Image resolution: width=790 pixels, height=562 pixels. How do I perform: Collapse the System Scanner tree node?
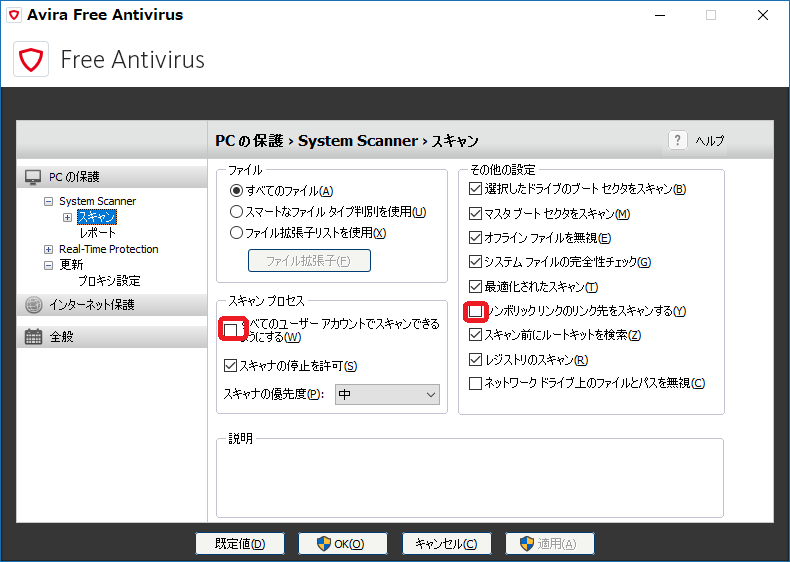48,202
